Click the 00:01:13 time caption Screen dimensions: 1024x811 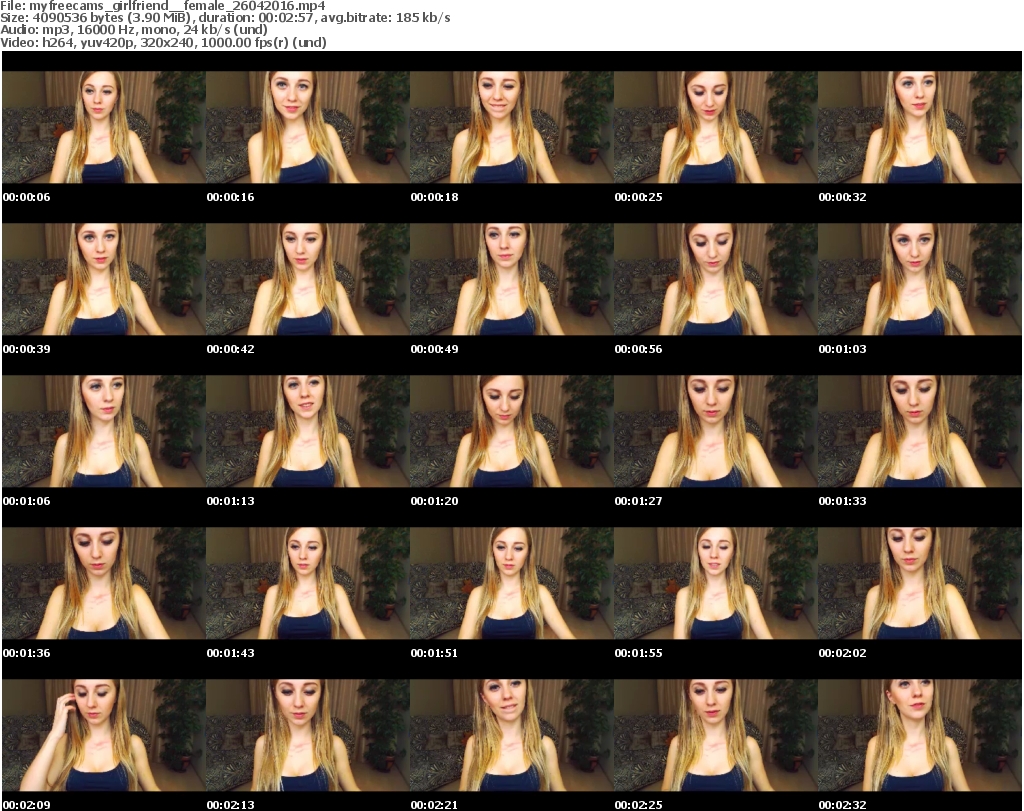point(231,501)
